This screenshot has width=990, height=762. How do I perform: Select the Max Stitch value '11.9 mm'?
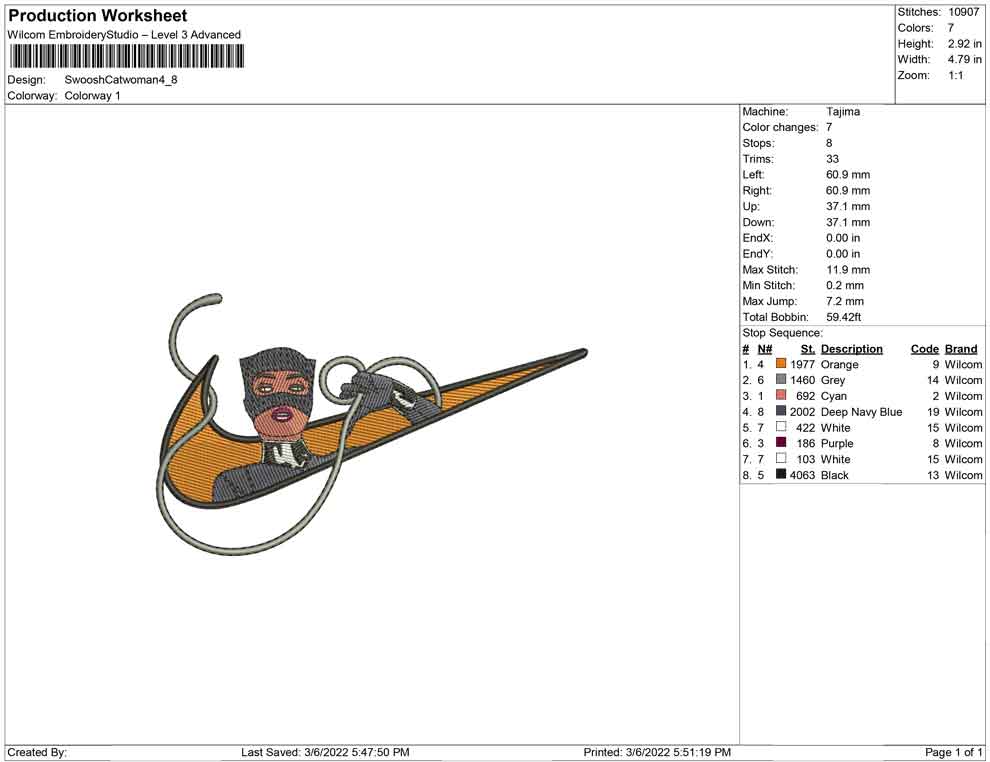click(x=848, y=270)
